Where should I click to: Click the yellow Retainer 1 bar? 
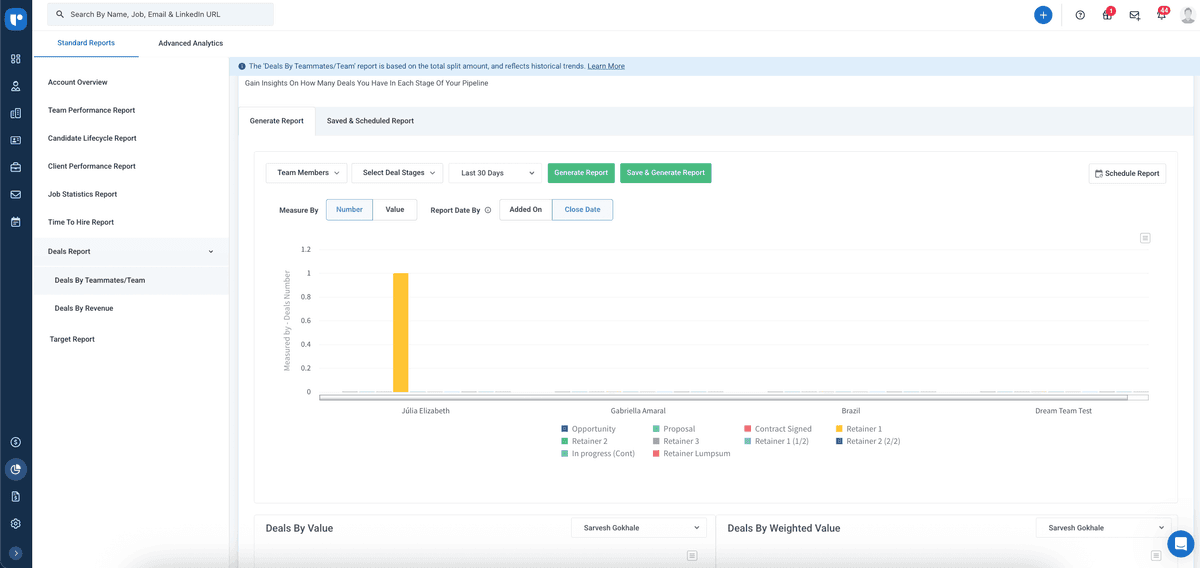point(400,332)
